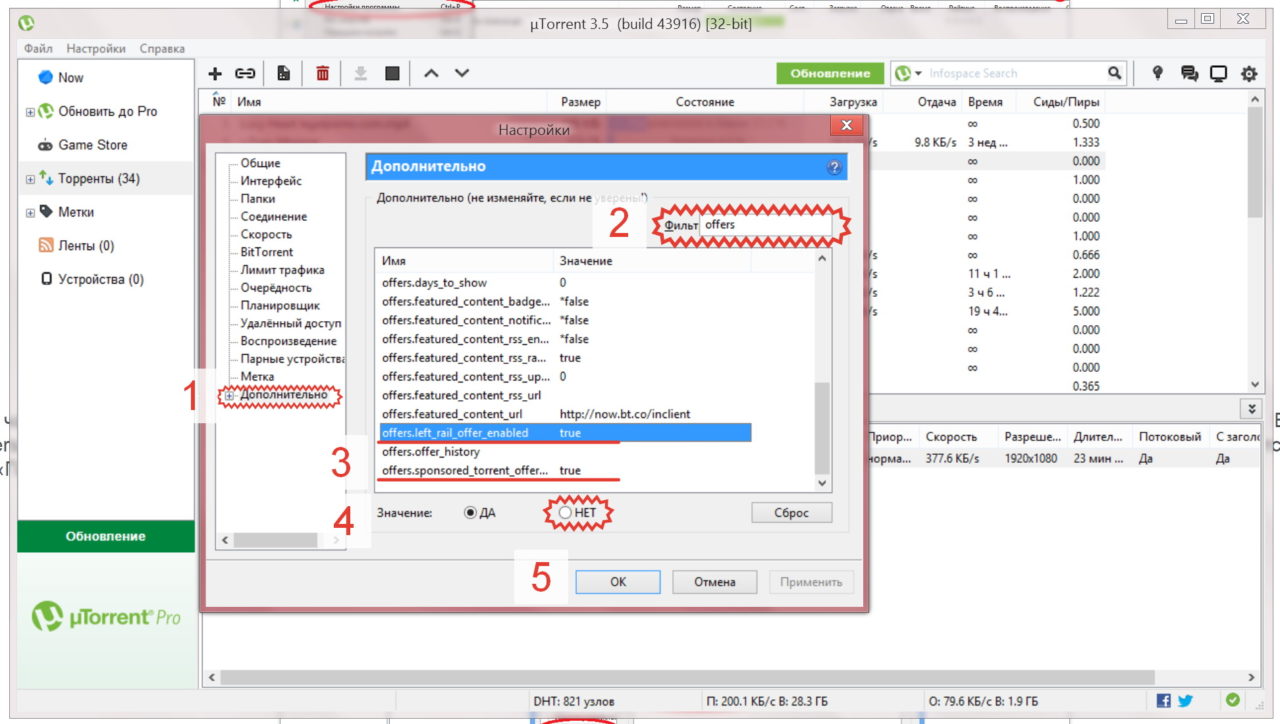This screenshot has width=1280, height=724.
Task: Open the chat bubbles icon
Action: (1189, 73)
